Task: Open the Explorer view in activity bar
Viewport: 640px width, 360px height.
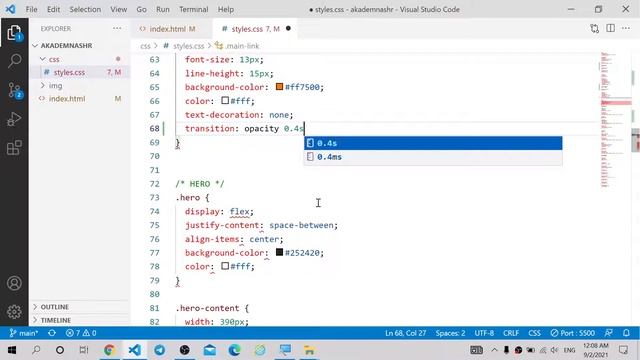Action: 14,33
